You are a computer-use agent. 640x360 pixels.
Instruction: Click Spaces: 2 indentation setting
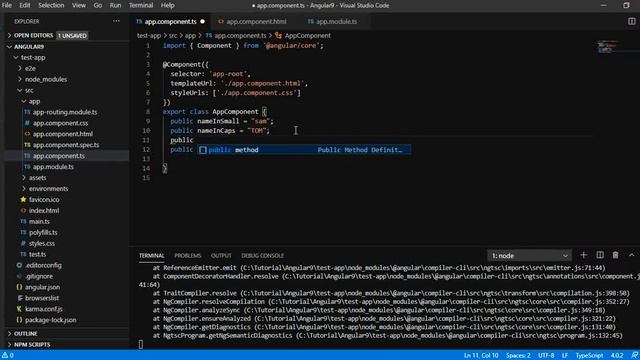pyautogui.click(x=518, y=355)
